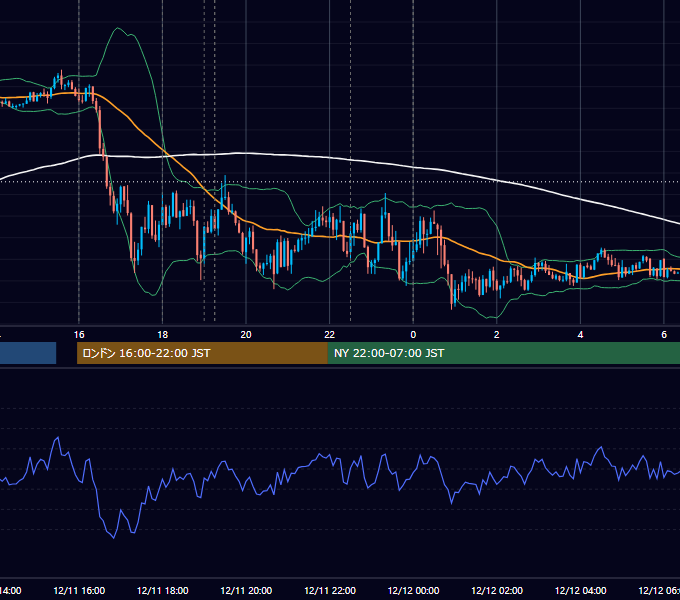Click the "20" hour label on upper axis
The width and height of the screenshot is (680, 600).
point(246,335)
